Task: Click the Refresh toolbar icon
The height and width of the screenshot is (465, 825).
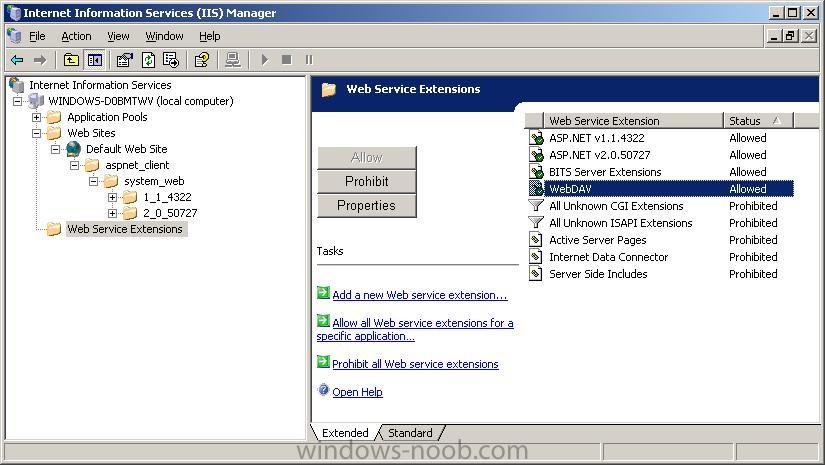Action: click(x=148, y=60)
